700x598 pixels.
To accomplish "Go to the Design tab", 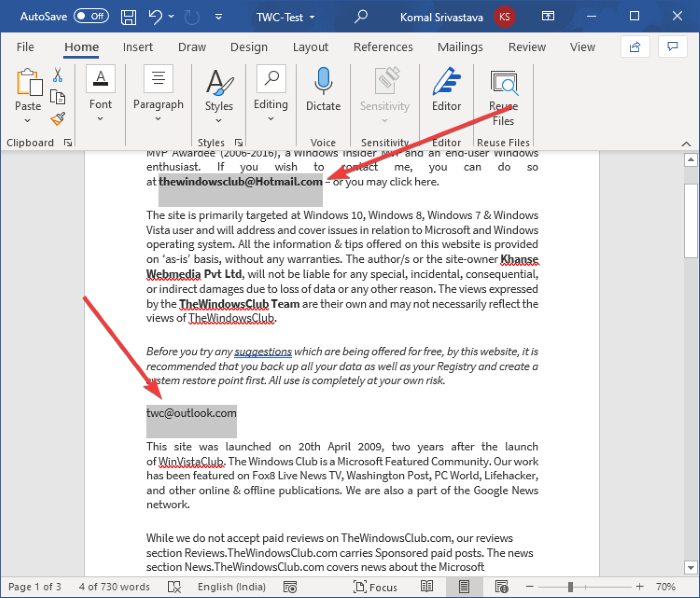I will (249, 47).
